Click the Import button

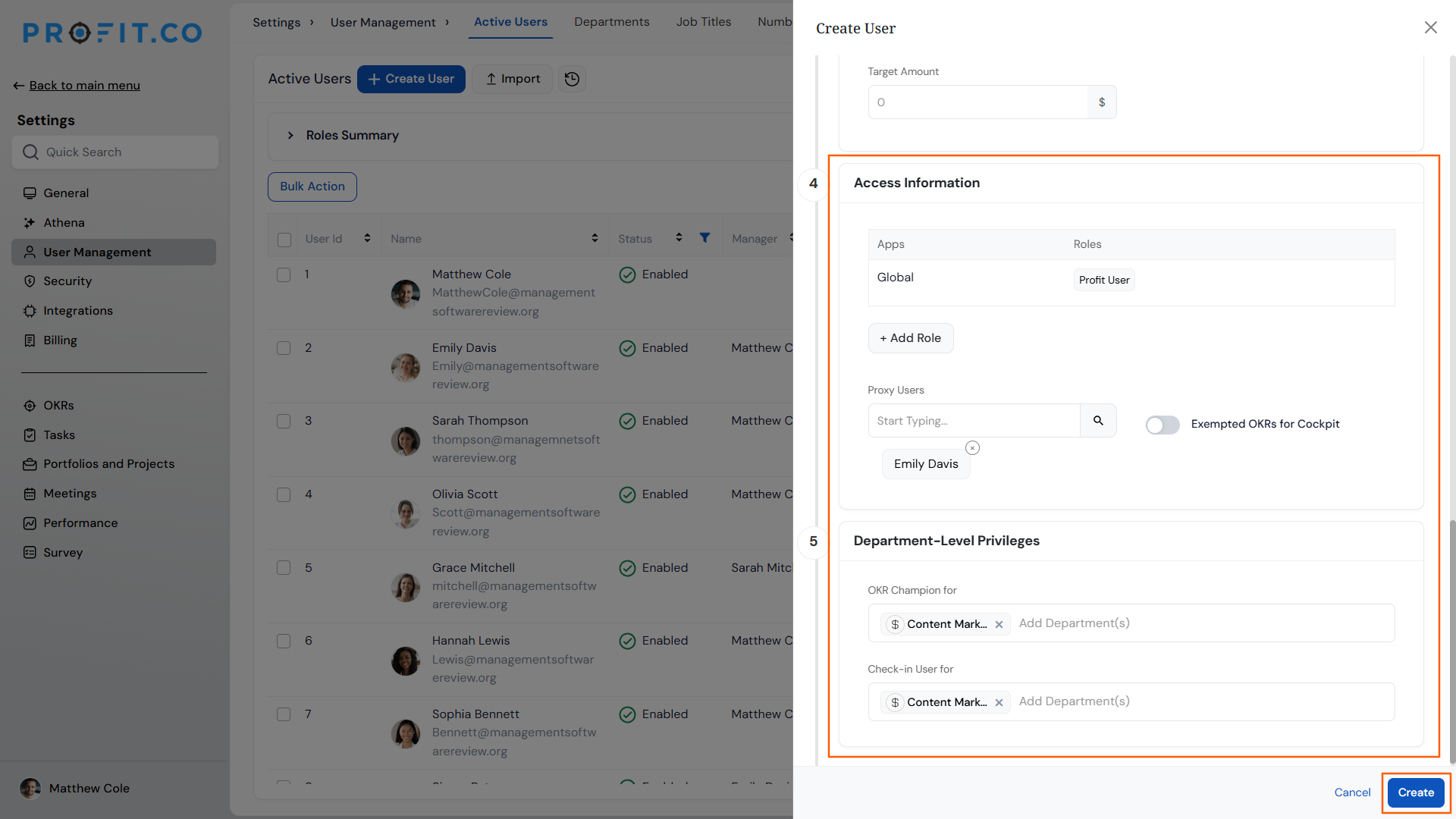[x=514, y=79]
